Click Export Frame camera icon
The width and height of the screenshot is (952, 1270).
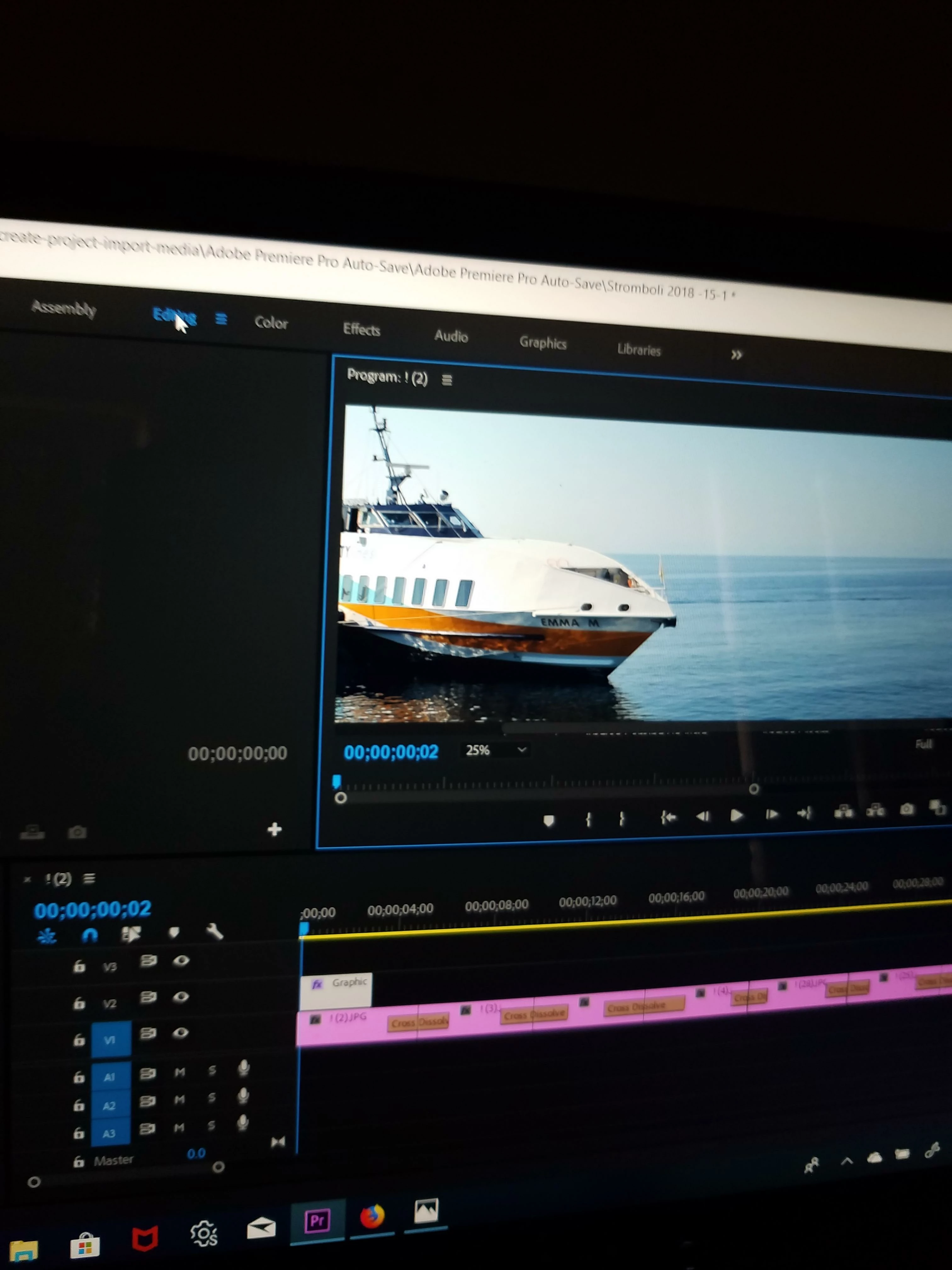point(907,809)
